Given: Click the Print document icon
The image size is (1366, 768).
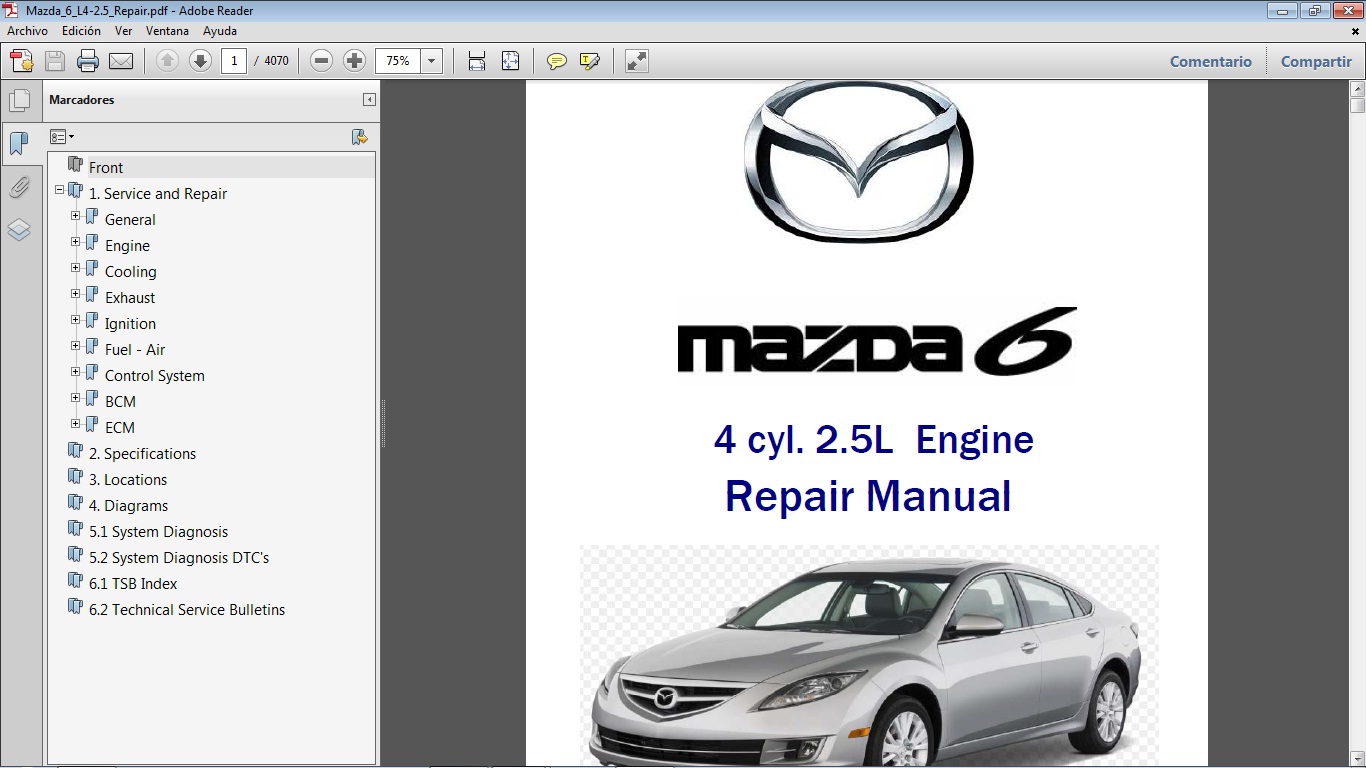Looking at the screenshot, I should point(88,60).
